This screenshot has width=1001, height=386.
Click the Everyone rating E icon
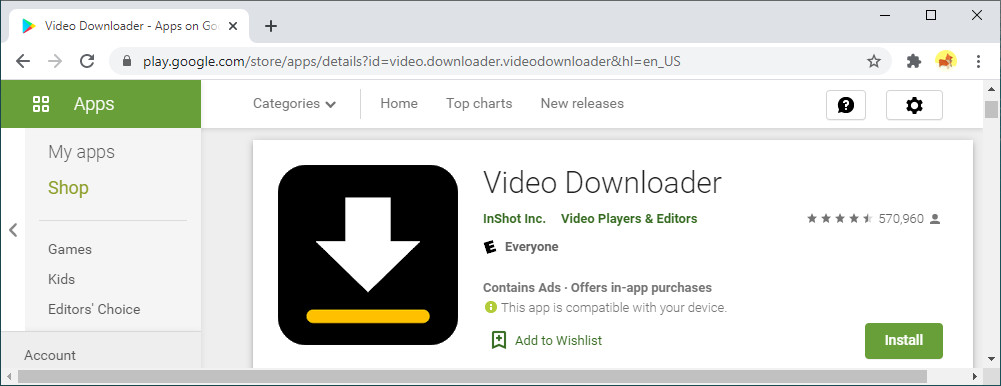pos(490,247)
